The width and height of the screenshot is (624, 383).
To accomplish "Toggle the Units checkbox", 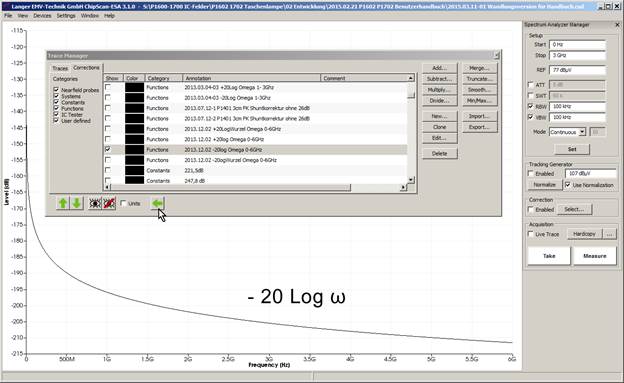I will [123, 203].
